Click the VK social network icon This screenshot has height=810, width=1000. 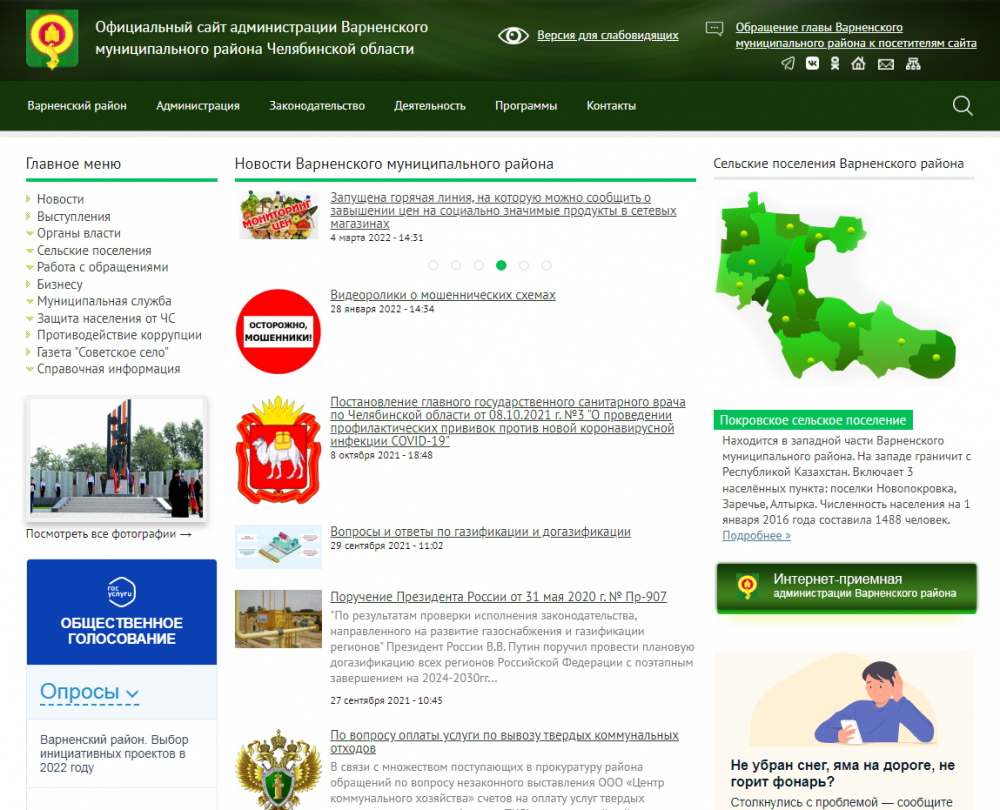(812, 64)
